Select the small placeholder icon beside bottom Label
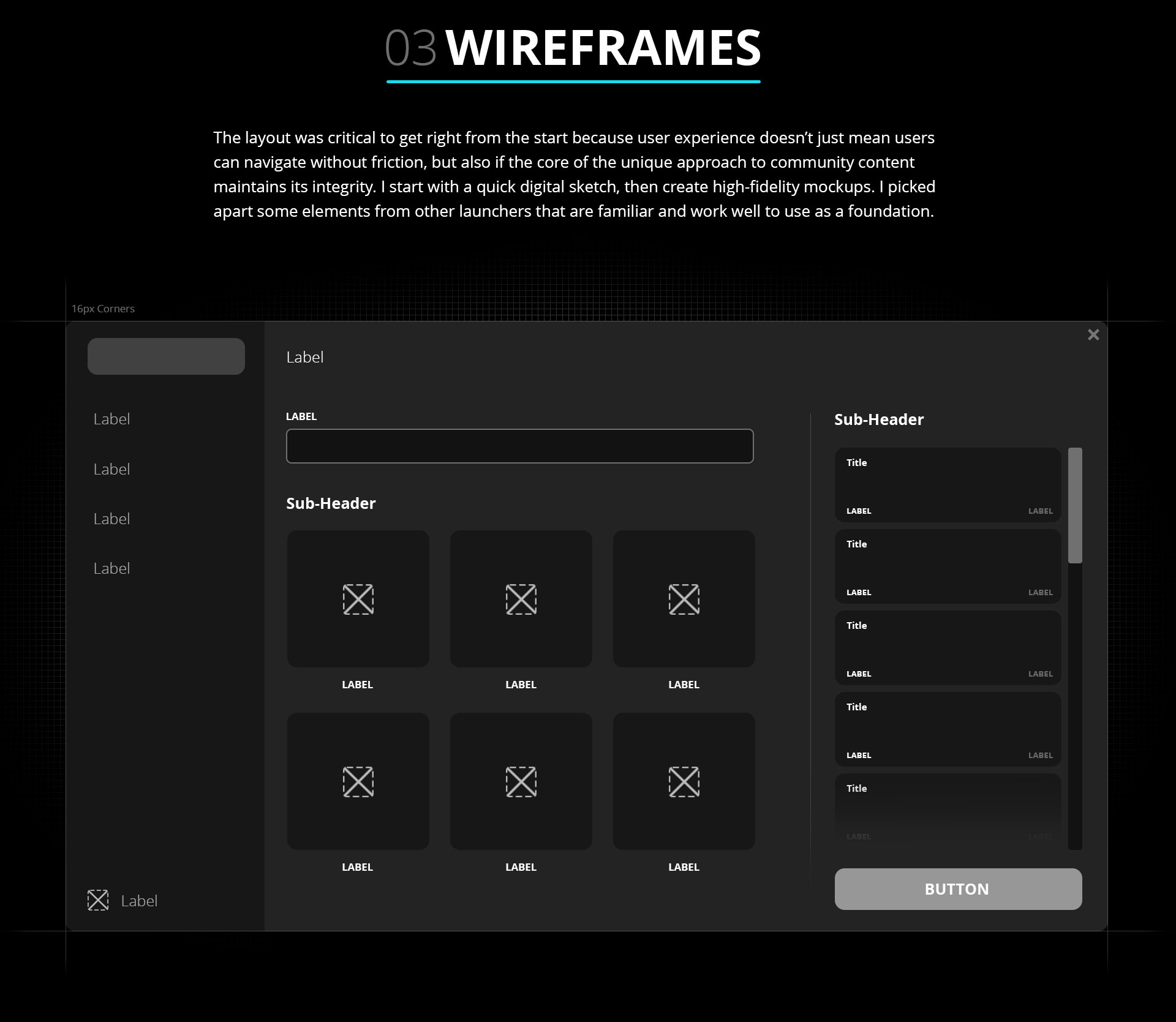Viewport: 1176px width, 1022px height. tap(98, 900)
